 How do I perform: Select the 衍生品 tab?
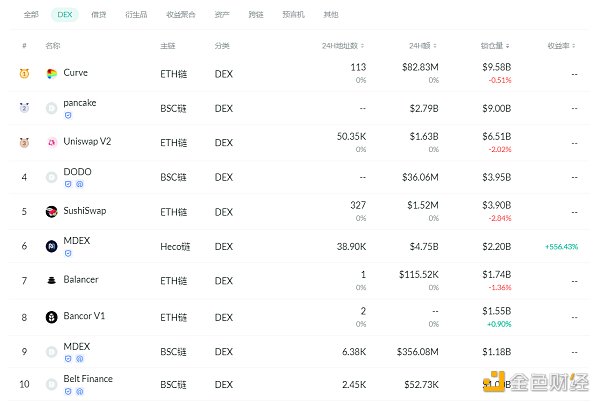coord(135,15)
